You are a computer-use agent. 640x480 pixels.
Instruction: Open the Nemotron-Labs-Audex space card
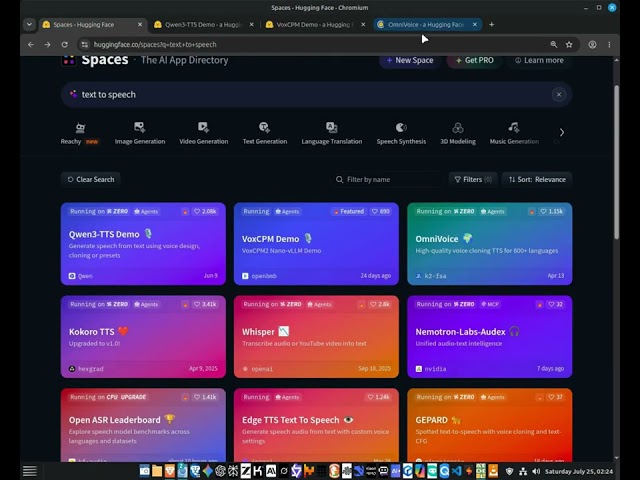point(490,337)
